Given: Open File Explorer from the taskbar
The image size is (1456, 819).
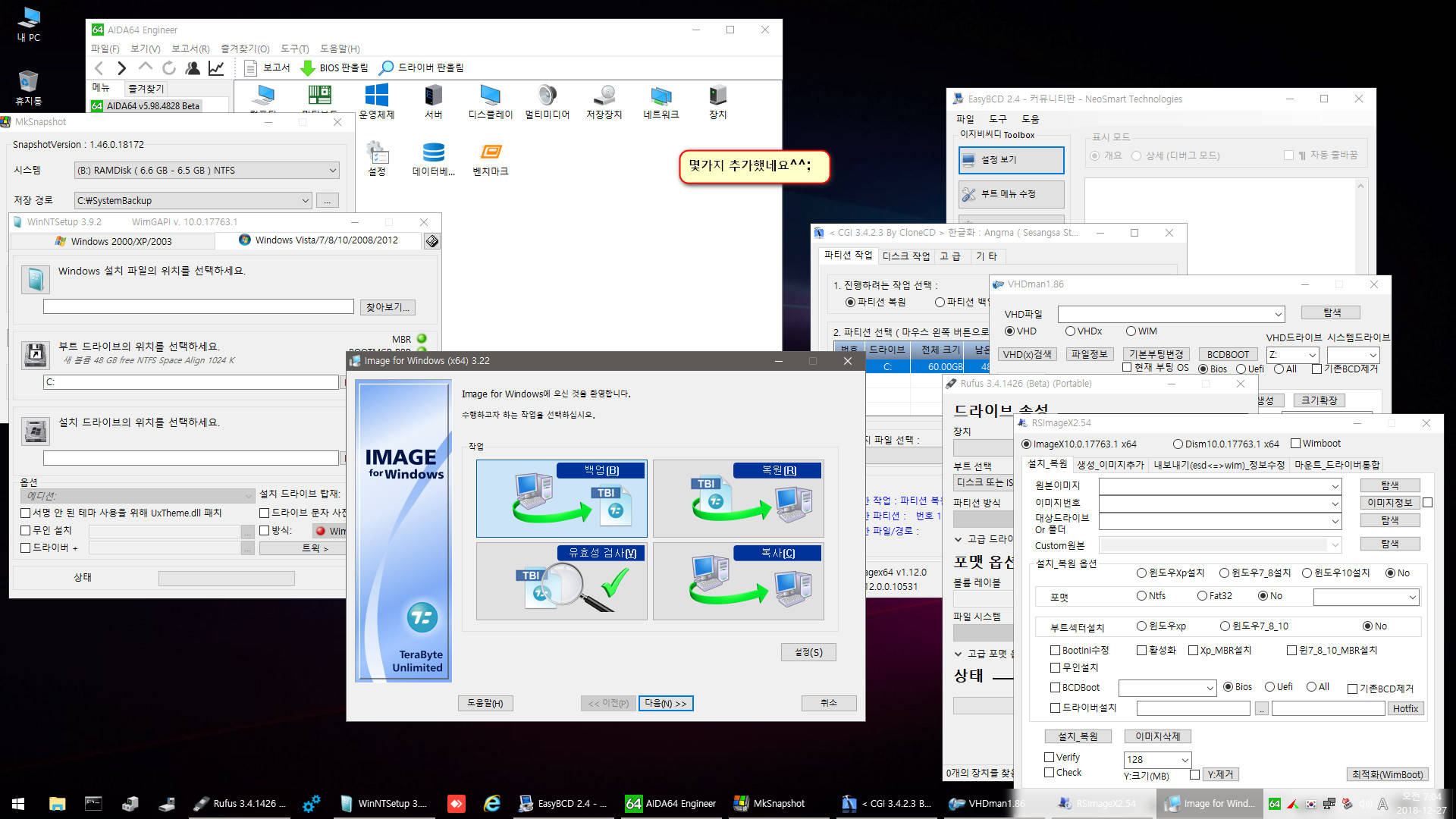Looking at the screenshot, I should point(57,803).
